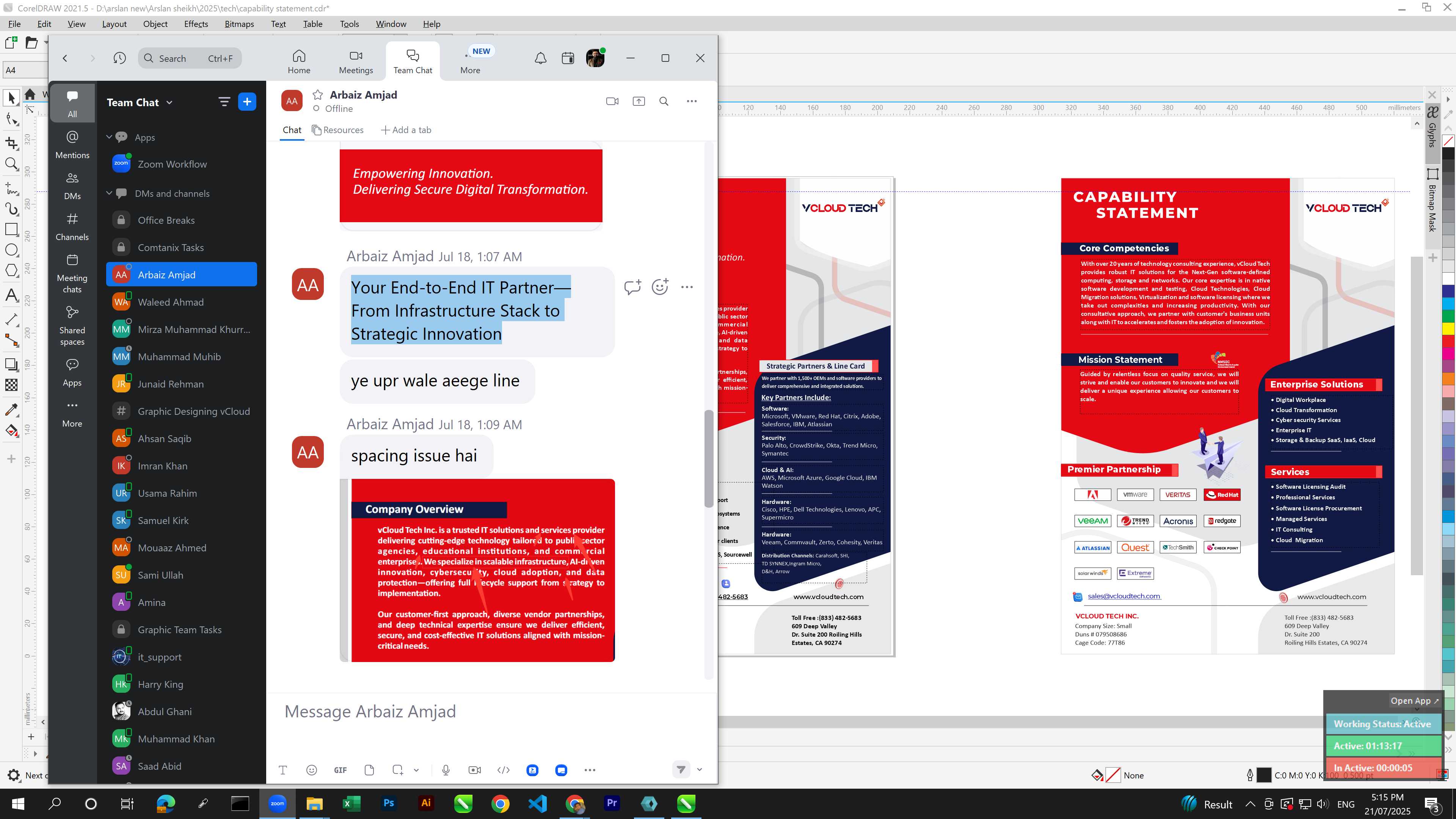Screen dimensions: 1456x819
Task: Open Zoom notifications bell
Action: 540,58
